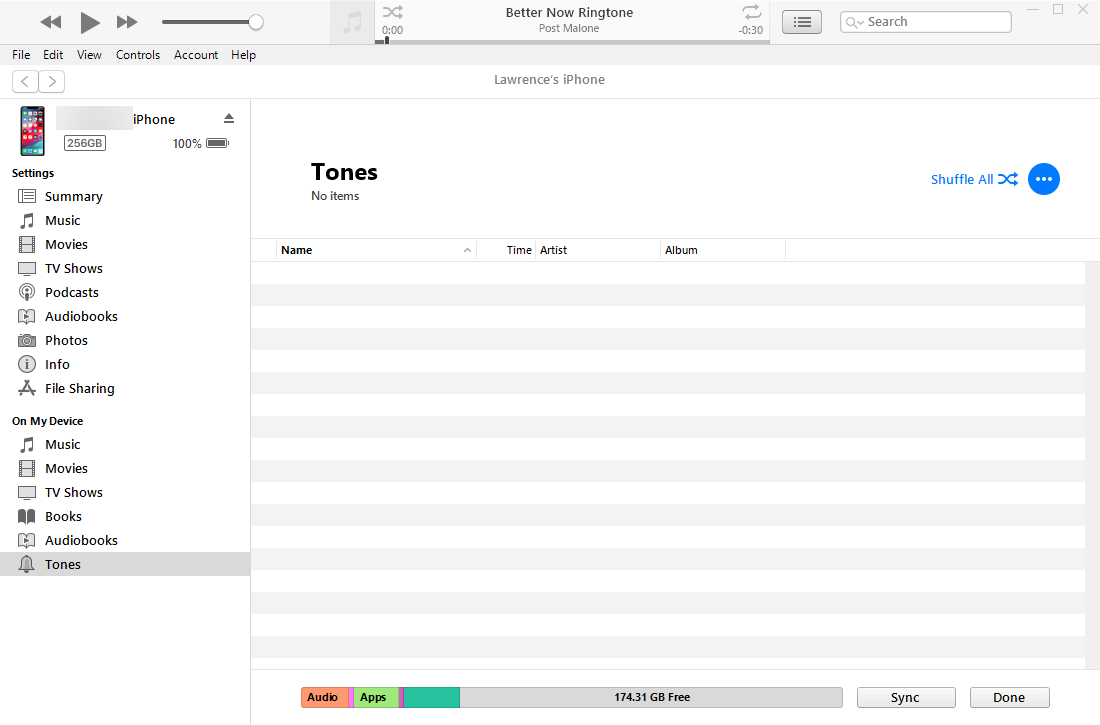1100x725 pixels.
Task: Sort by the Name column header
Action: click(x=377, y=250)
